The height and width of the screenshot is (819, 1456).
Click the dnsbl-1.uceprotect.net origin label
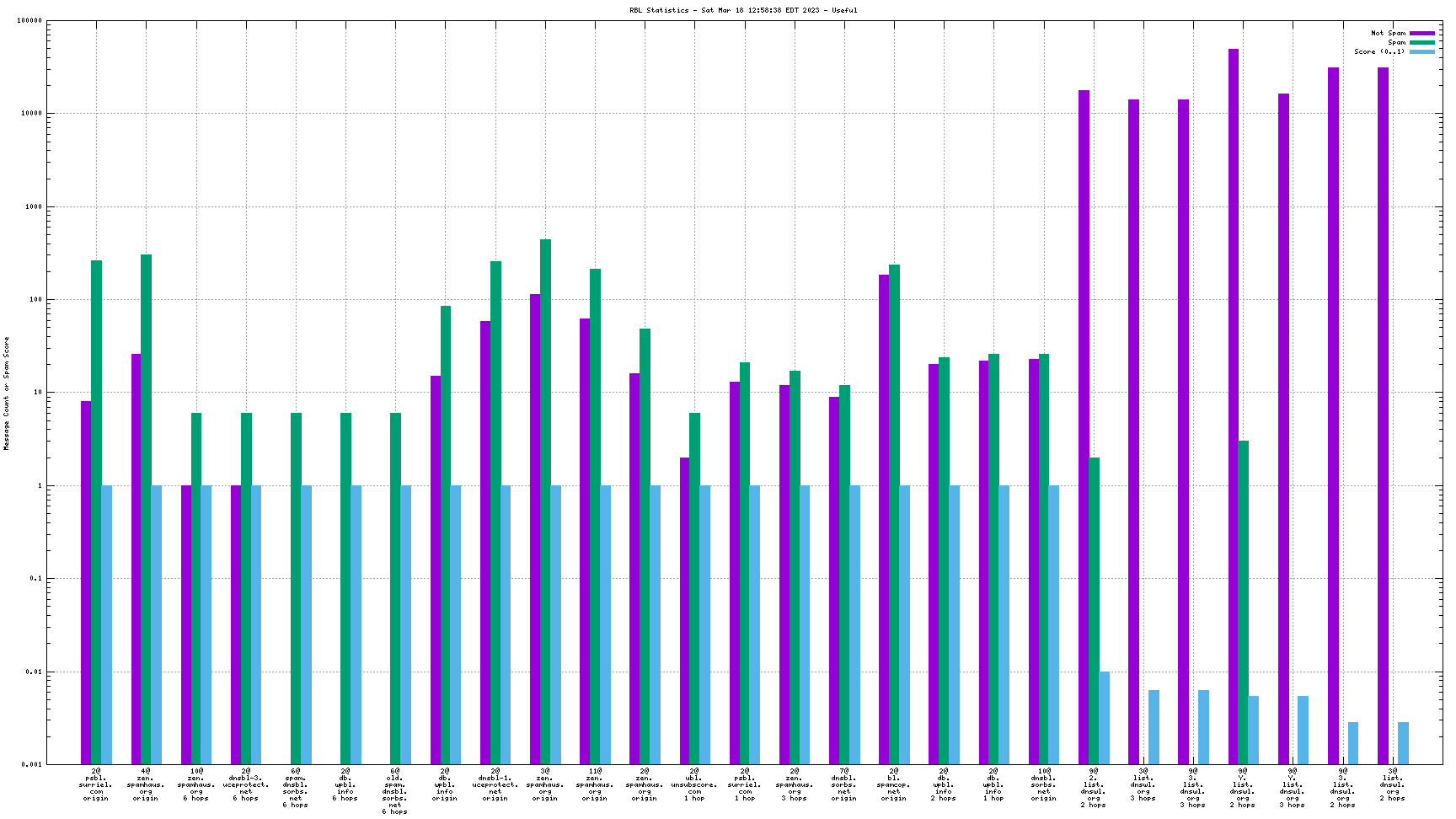pos(495,784)
